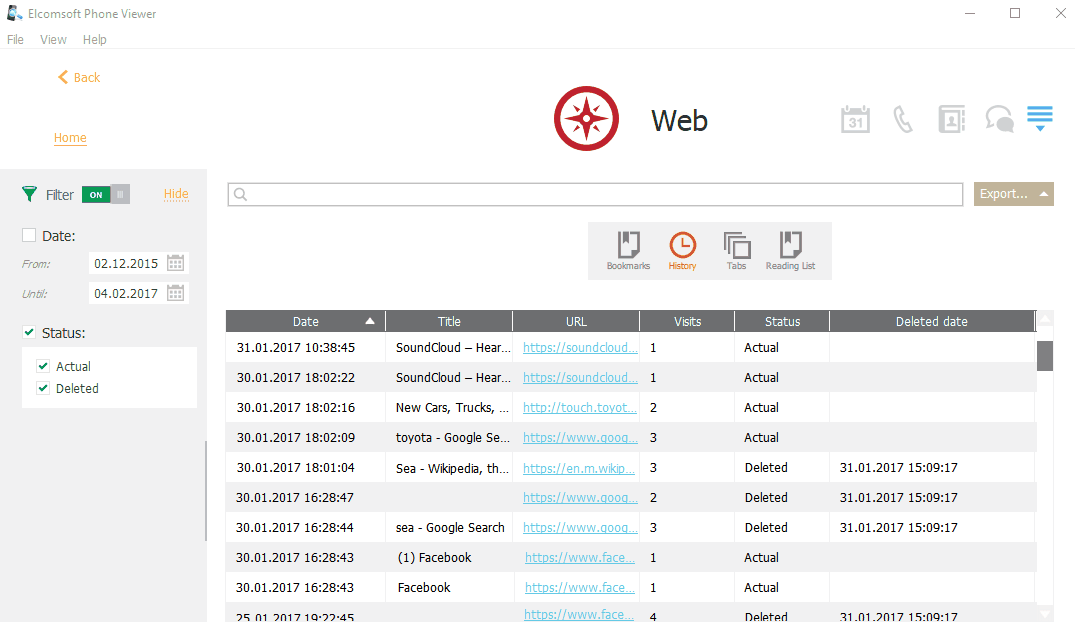Select the History view icon
The height and width of the screenshot is (622, 1075).
(682, 250)
